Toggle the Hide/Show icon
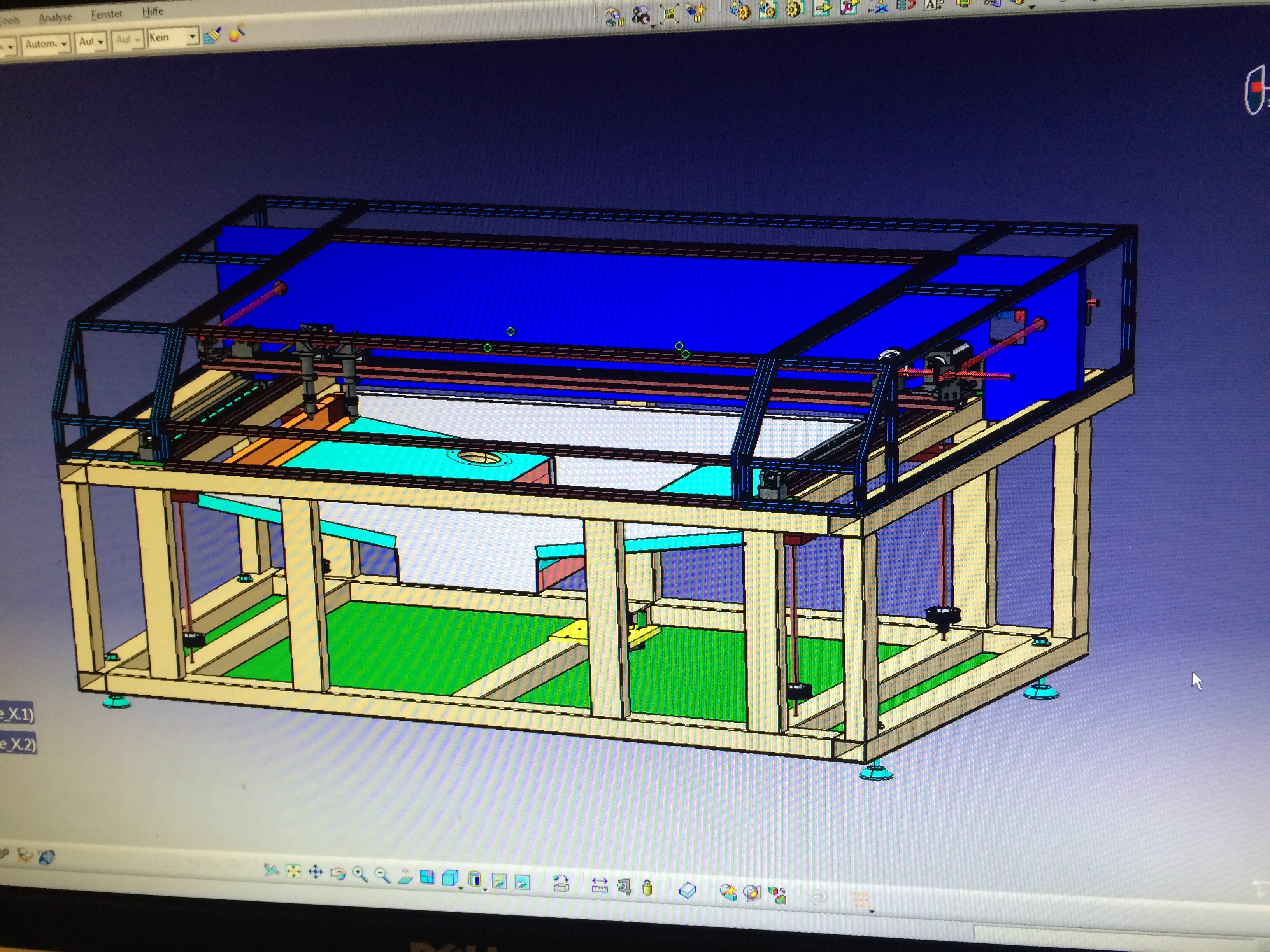The image size is (1270, 952). (x=498, y=882)
